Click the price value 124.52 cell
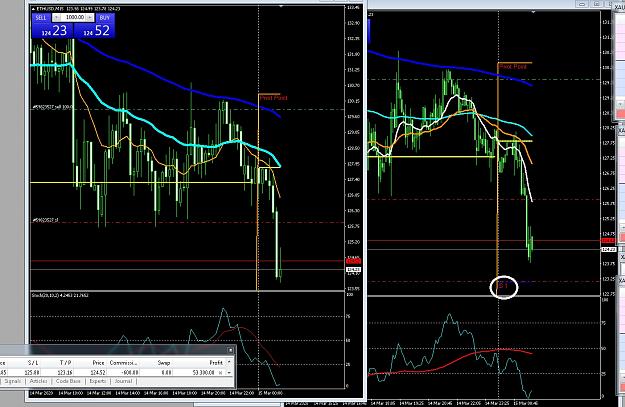The image size is (625, 407). click(98, 372)
